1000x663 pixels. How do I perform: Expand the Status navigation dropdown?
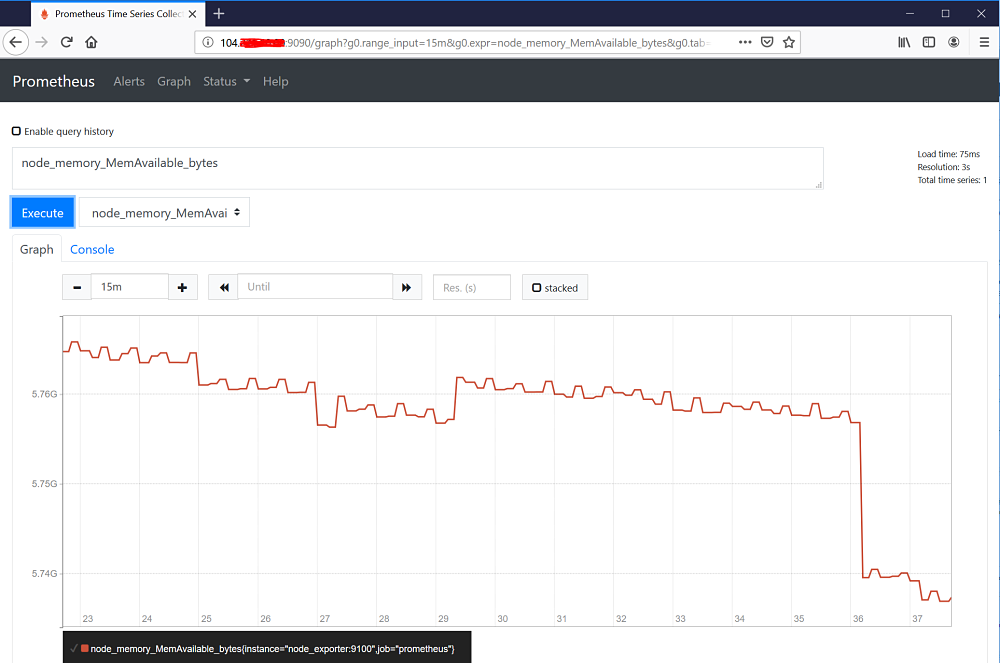click(226, 82)
